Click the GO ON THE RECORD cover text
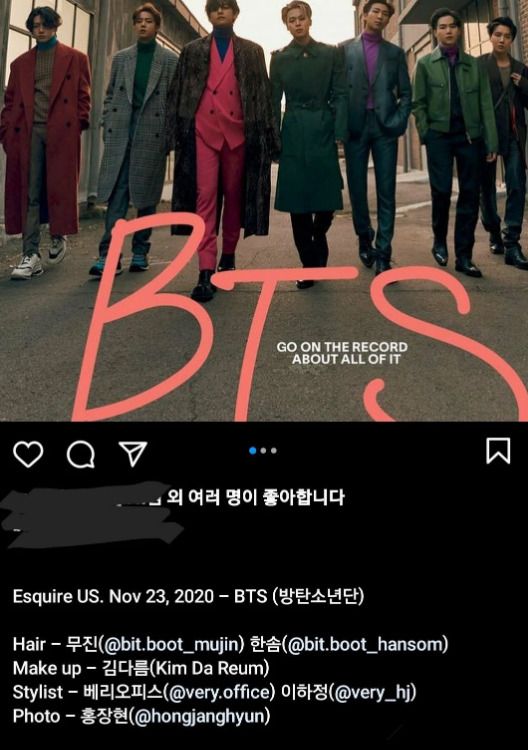Viewport: 528px width, 750px height. coord(342,353)
